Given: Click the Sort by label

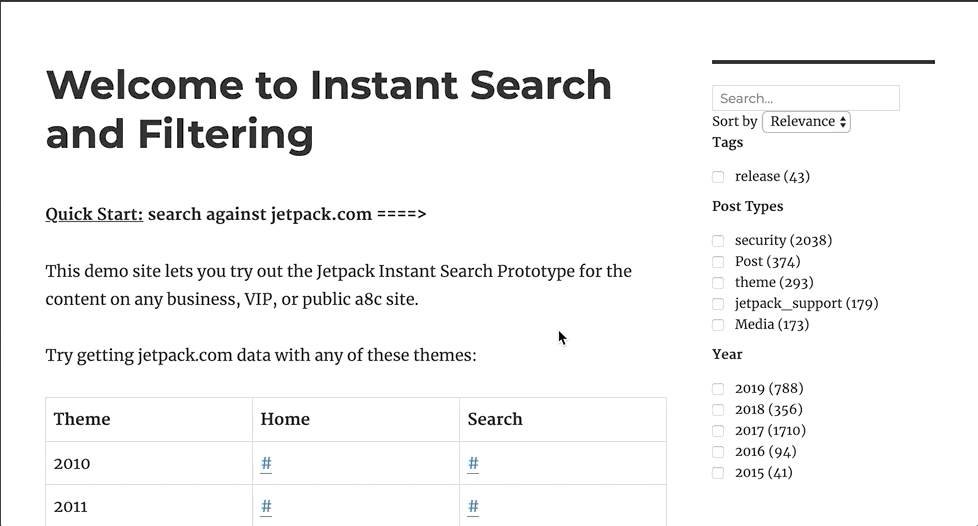Looking at the screenshot, I should (735, 122).
